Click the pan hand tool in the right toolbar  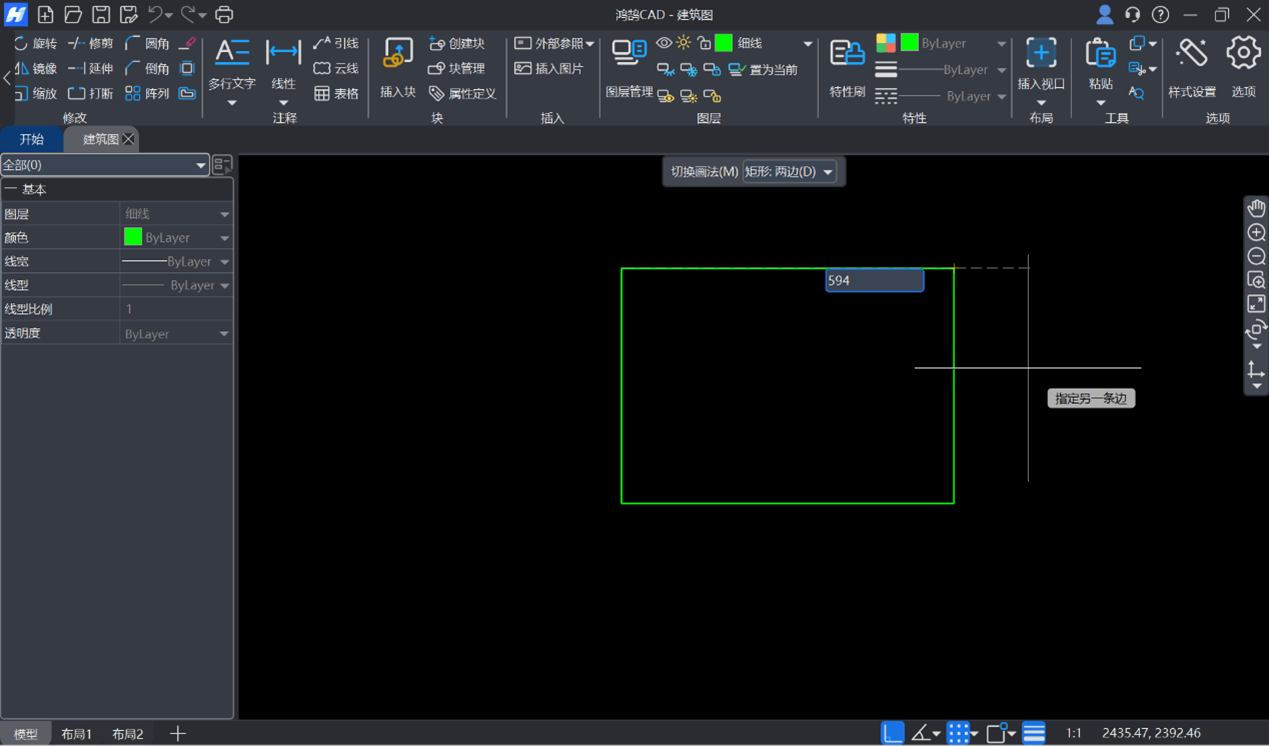pos(1256,208)
